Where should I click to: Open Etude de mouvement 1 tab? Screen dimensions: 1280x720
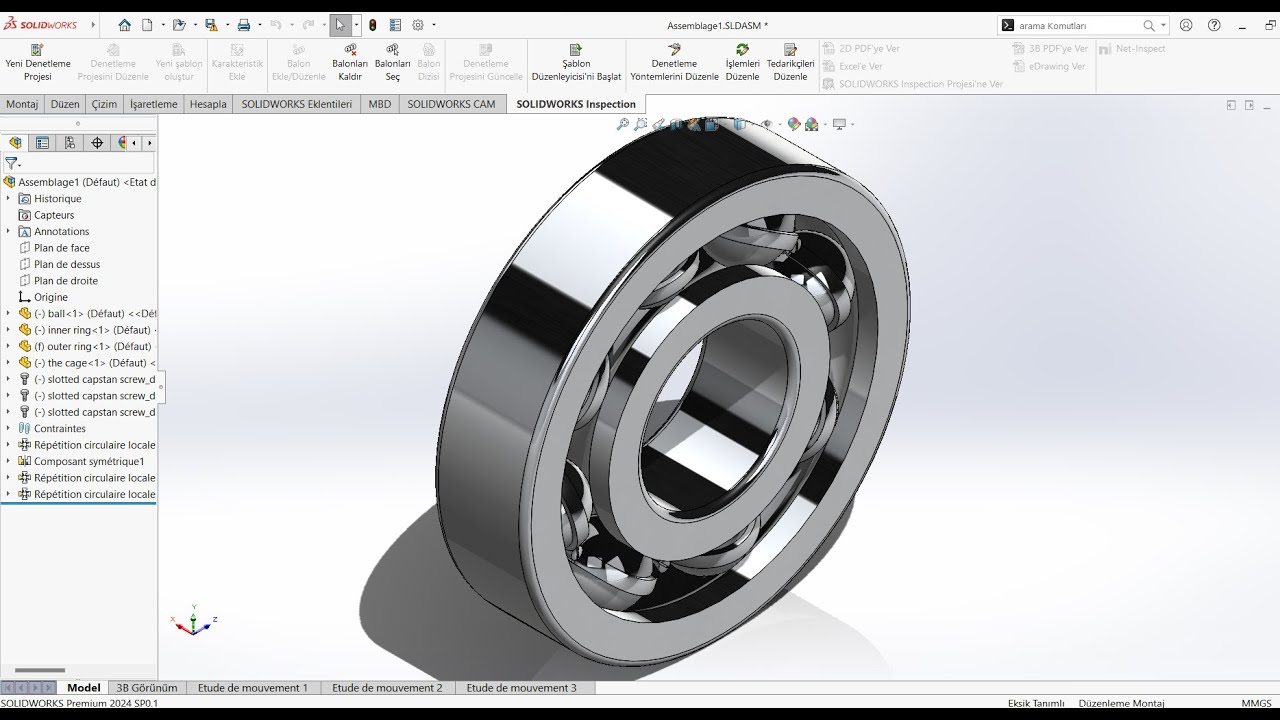click(x=253, y=688)
